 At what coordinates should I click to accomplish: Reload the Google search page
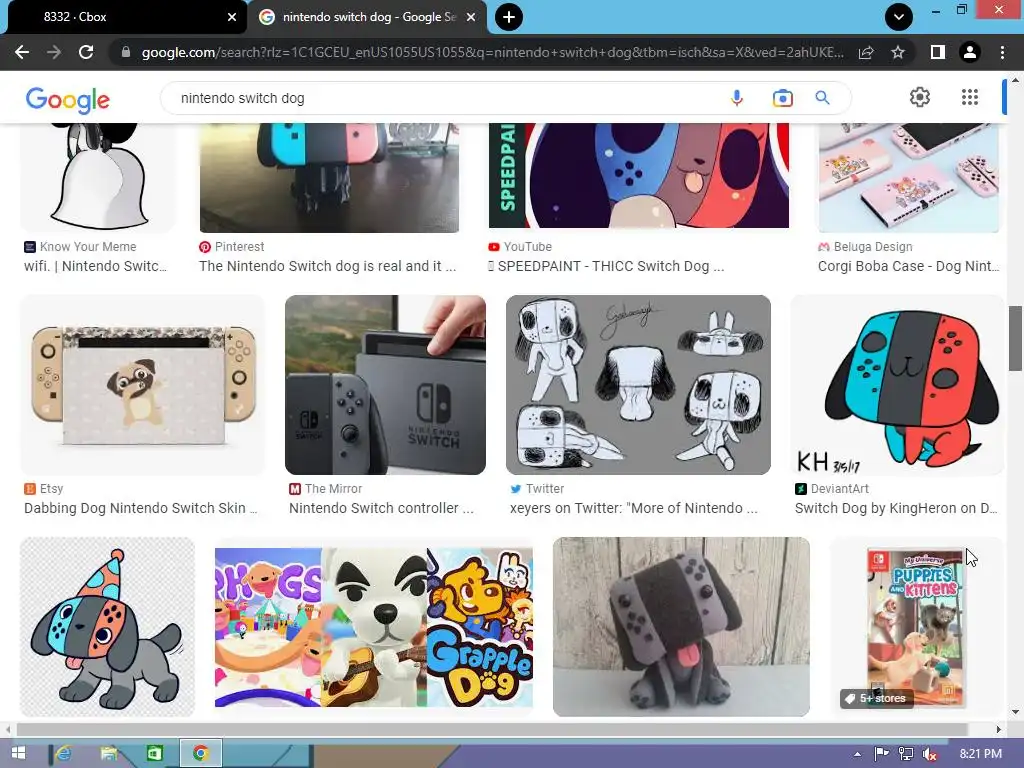[x=86, y=52]
